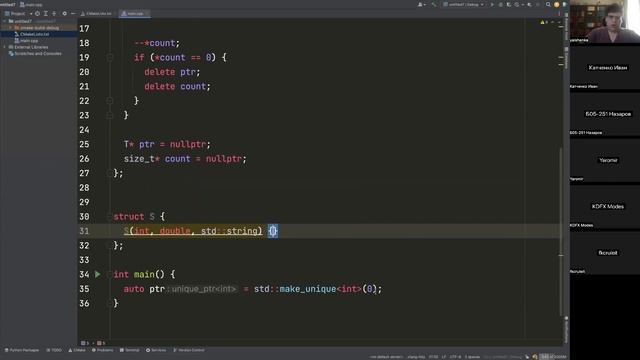Run main using gutter play icon

click(x=98, y=274)
